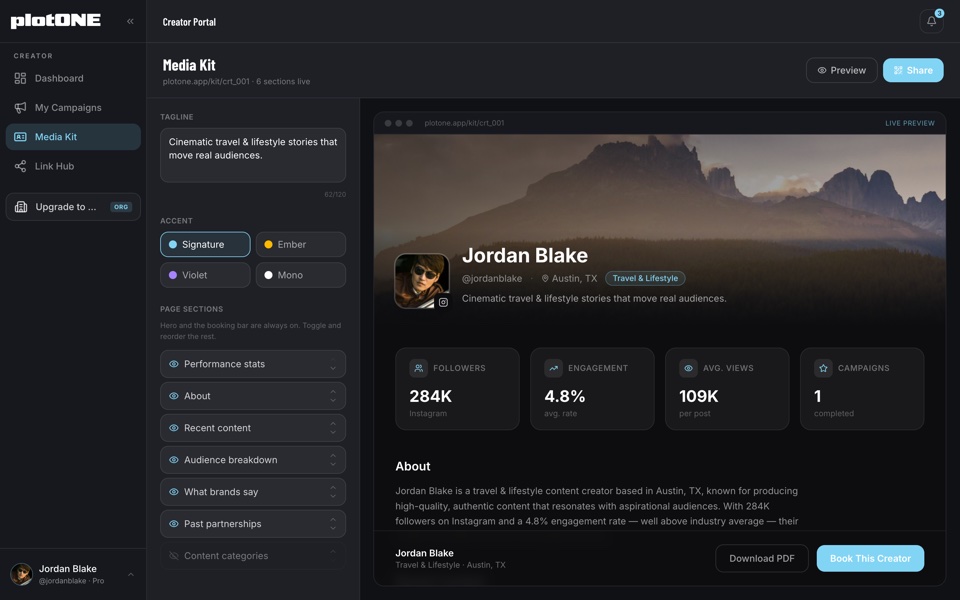The width and height of the screenshot is (960, 600).
Task: Click the @jordanblake handle in preview
Action: tap(492, 279)
